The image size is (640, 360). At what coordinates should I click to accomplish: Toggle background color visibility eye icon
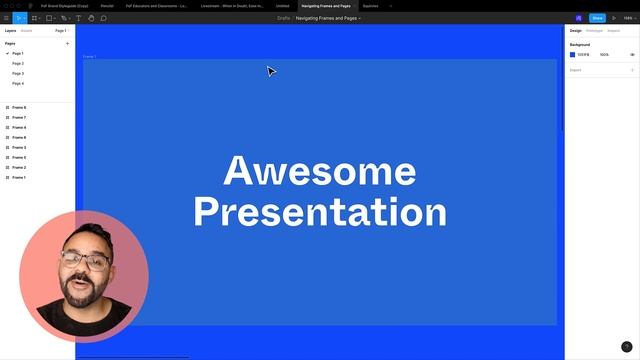(x=632, y=55)
